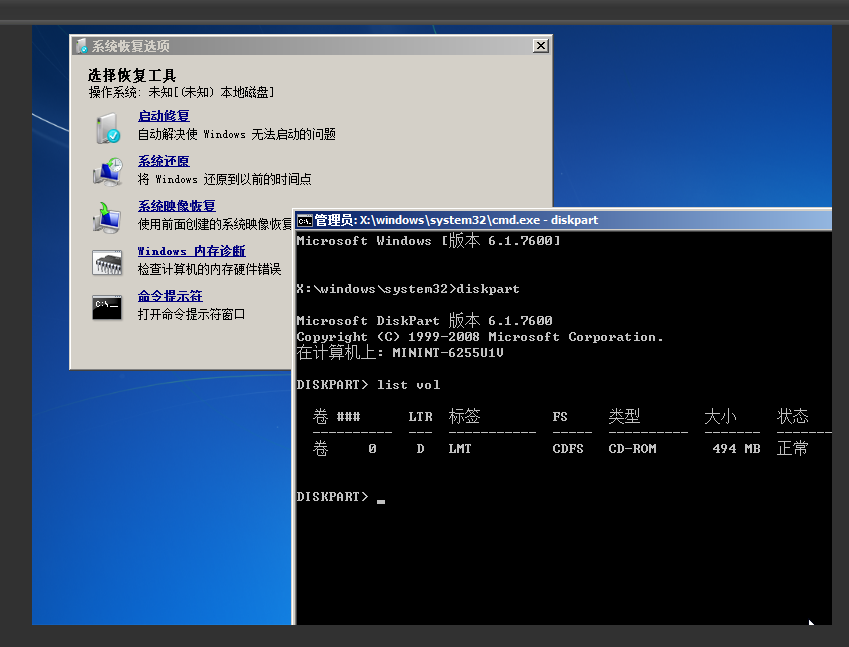The height and width of the screenshot is (647, 849).
Task: Click the cmd.exe diskpart window title bar
Action: 563,220
